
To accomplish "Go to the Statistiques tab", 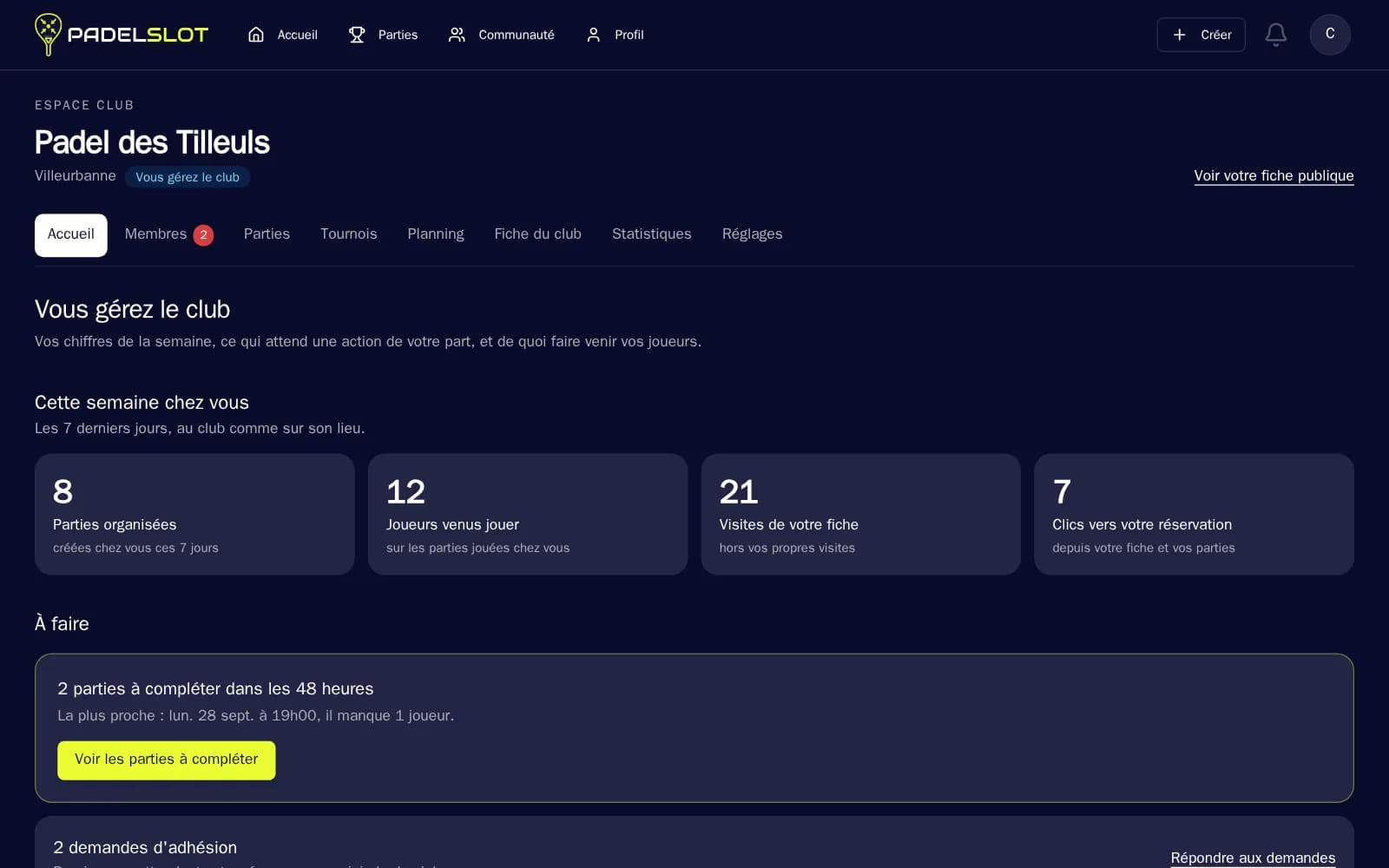I will pos(652,234).
